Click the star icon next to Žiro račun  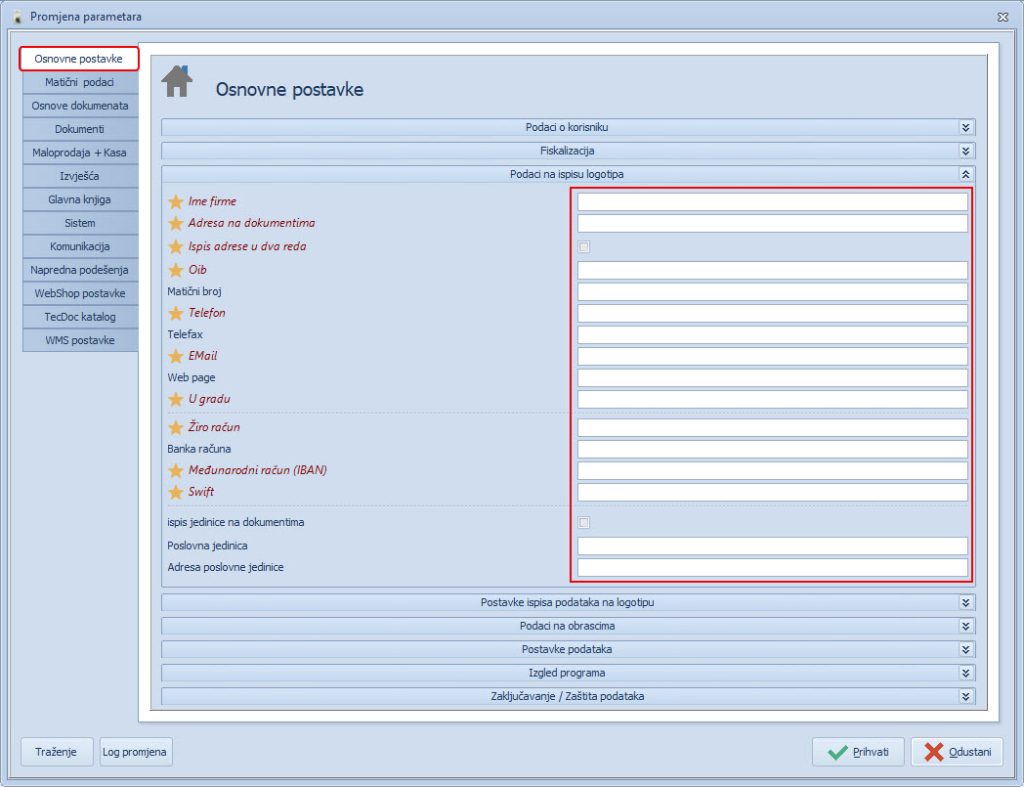[x=176, y=428]
